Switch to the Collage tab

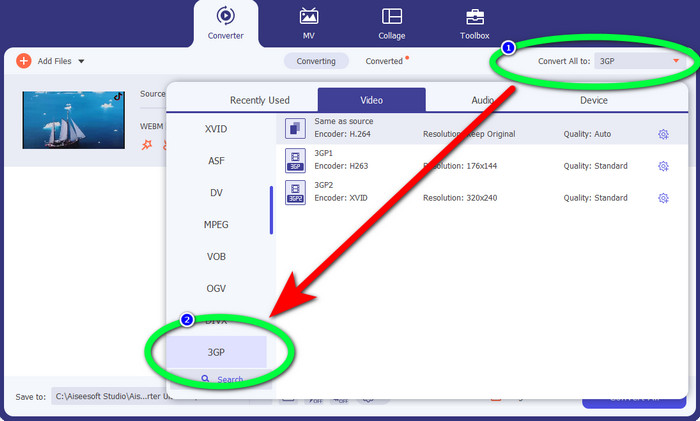[x=392, y=23]
